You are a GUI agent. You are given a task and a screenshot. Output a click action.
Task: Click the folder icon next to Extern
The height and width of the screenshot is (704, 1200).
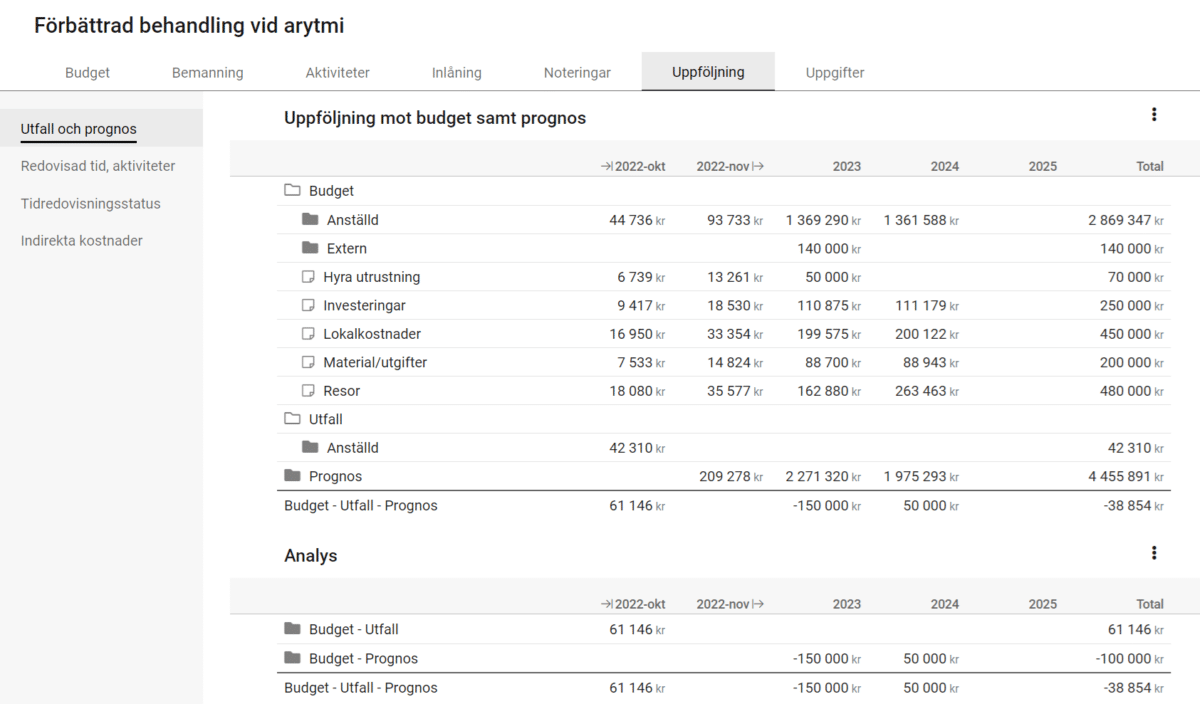click(308, 248)
